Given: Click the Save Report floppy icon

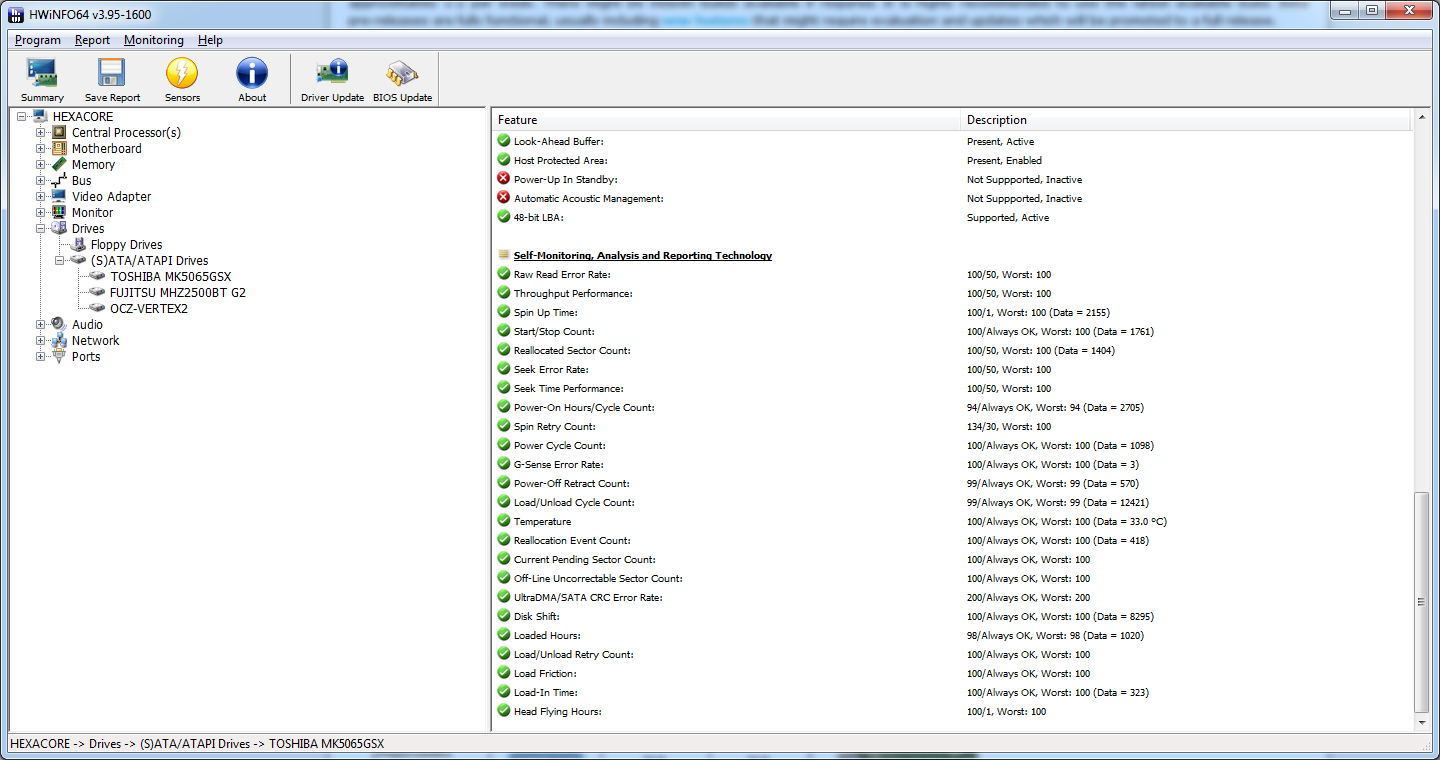Looking at the screenshot, I should point(112,72).
